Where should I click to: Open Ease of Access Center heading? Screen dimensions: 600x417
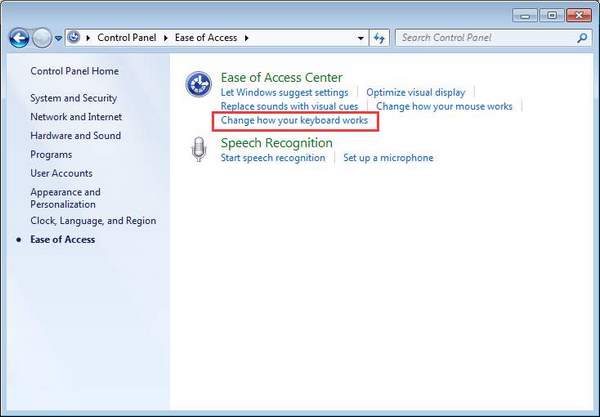pyautogui.click(x=282, y=77)
